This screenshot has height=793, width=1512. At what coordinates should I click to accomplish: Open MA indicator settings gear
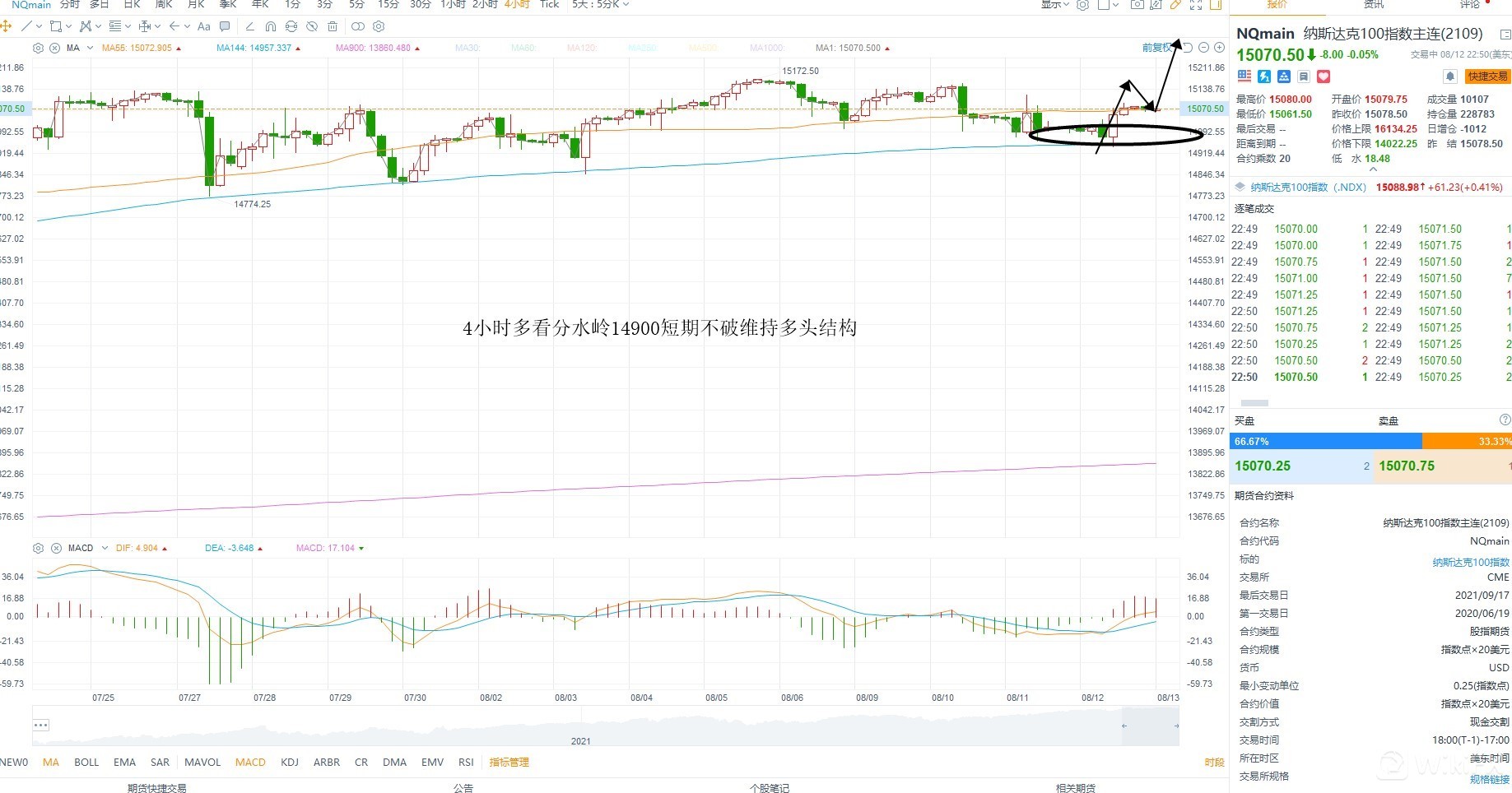pos(38,48)
